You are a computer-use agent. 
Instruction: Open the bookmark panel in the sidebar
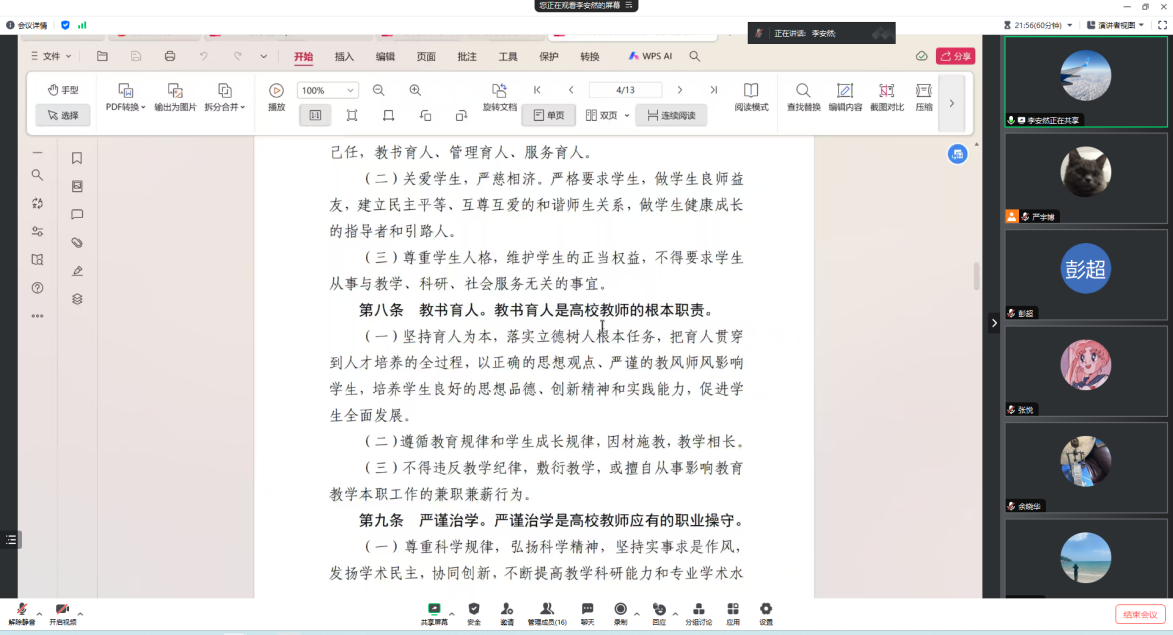(x=77, y=158)
